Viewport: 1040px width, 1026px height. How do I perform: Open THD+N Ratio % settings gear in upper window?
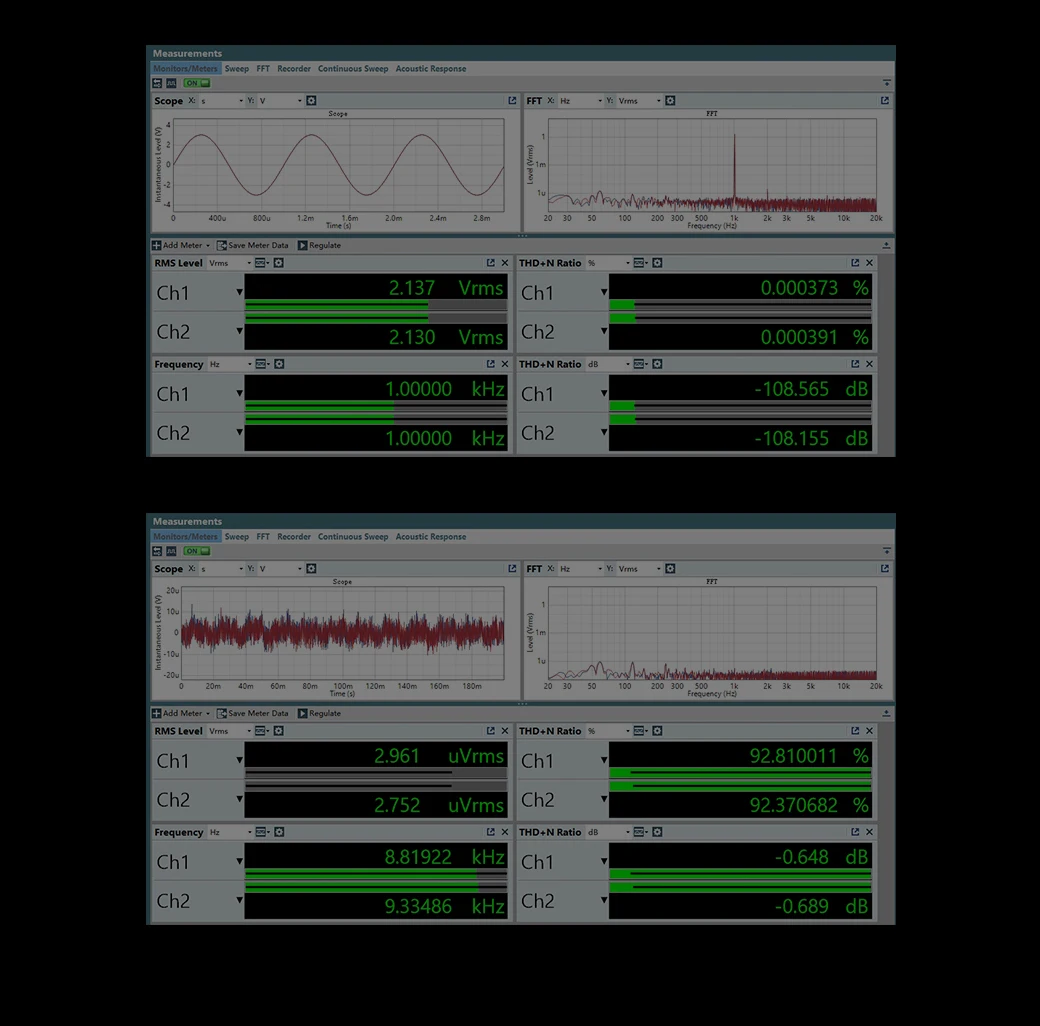pos(657,263)
